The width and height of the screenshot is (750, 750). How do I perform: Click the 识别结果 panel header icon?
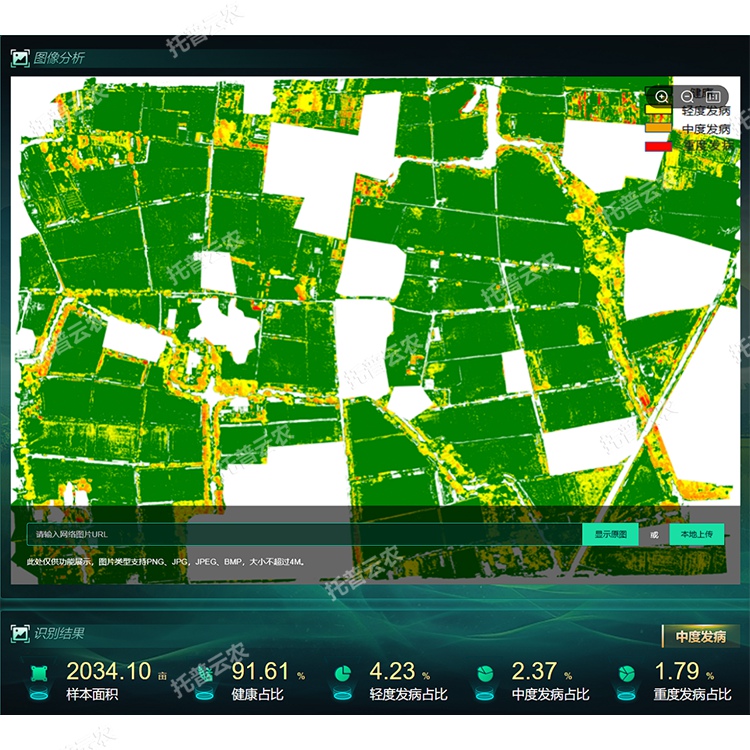(20, 633)
